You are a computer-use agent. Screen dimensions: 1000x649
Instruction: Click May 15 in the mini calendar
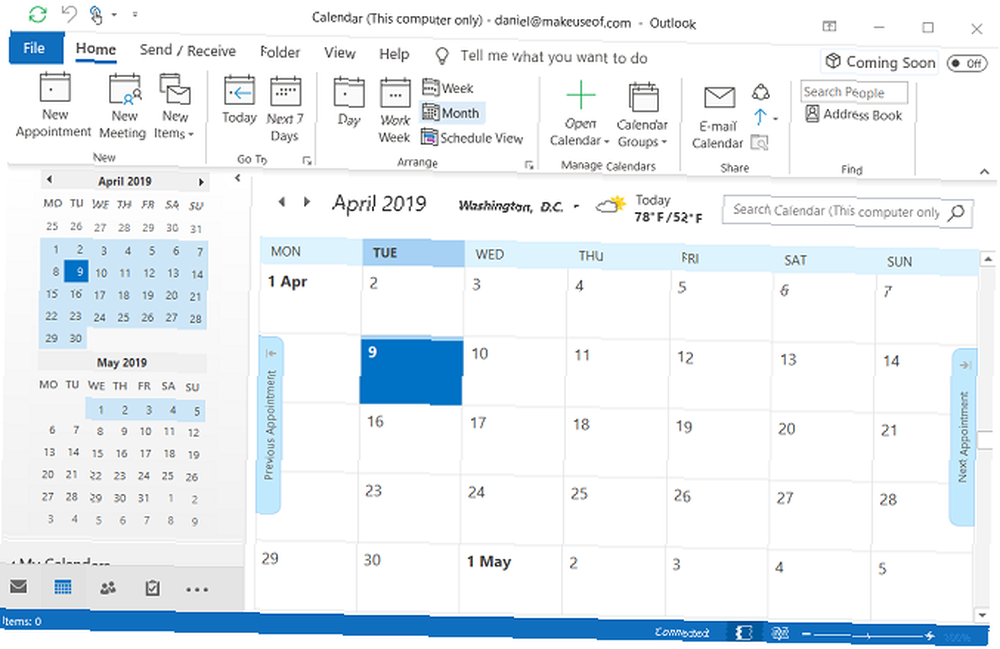point(97,454)
